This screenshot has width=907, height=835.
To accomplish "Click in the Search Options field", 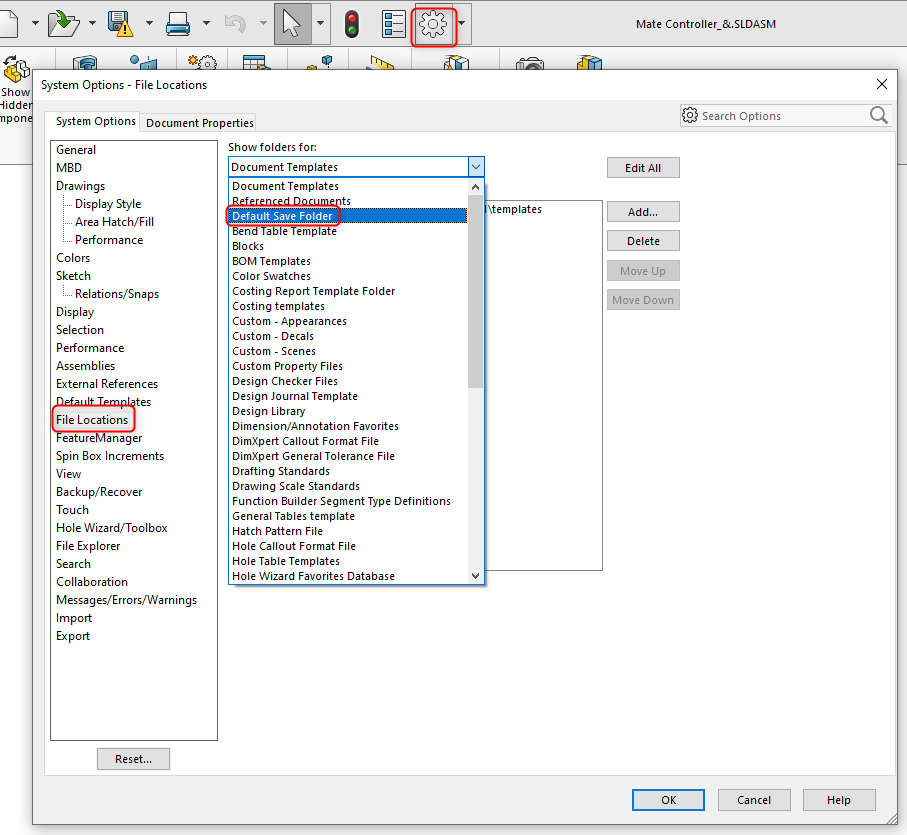I will (780, 115).
